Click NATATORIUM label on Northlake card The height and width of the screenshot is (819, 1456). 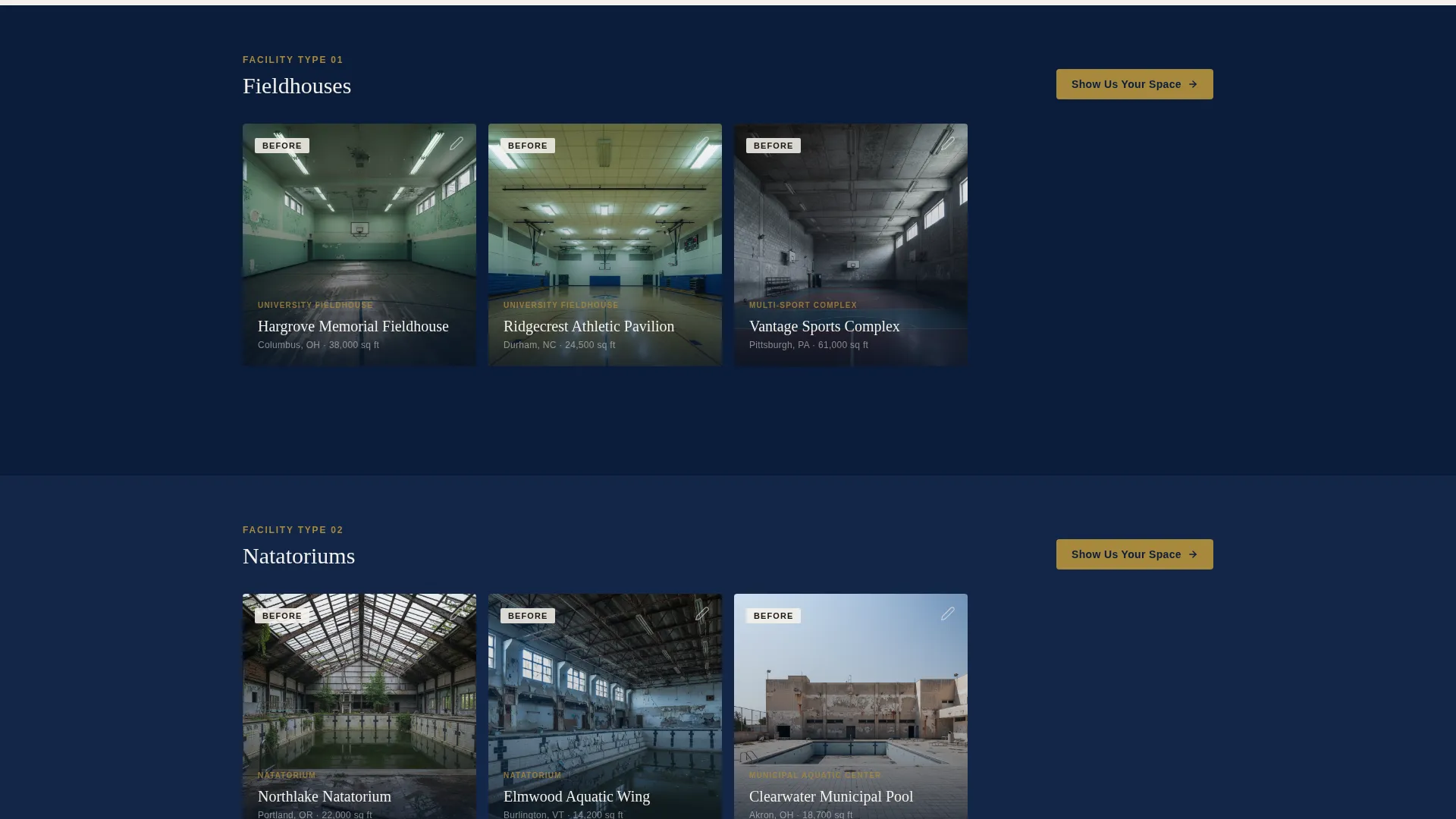[x=287, y=775]
